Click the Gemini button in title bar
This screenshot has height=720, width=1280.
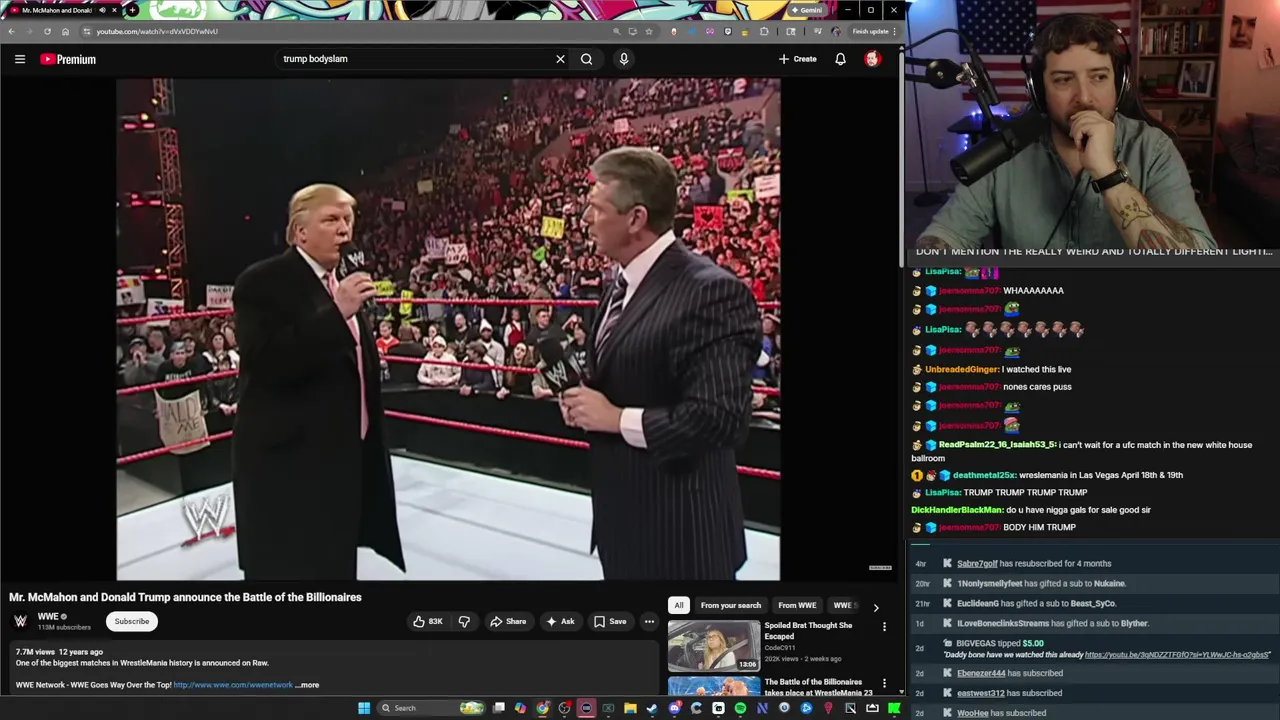click(x=806, y=10)
